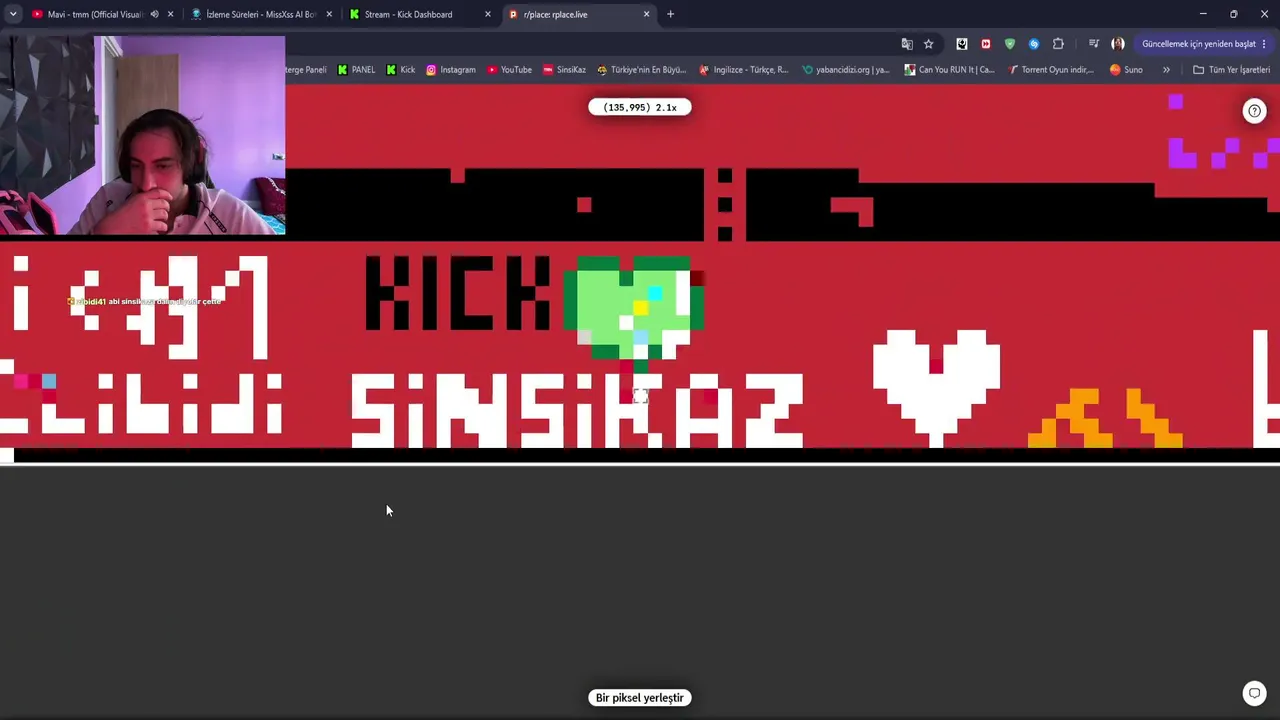1280x720 pixels.
Task: Expand the tab search dropdown
Action: point(13,14)
